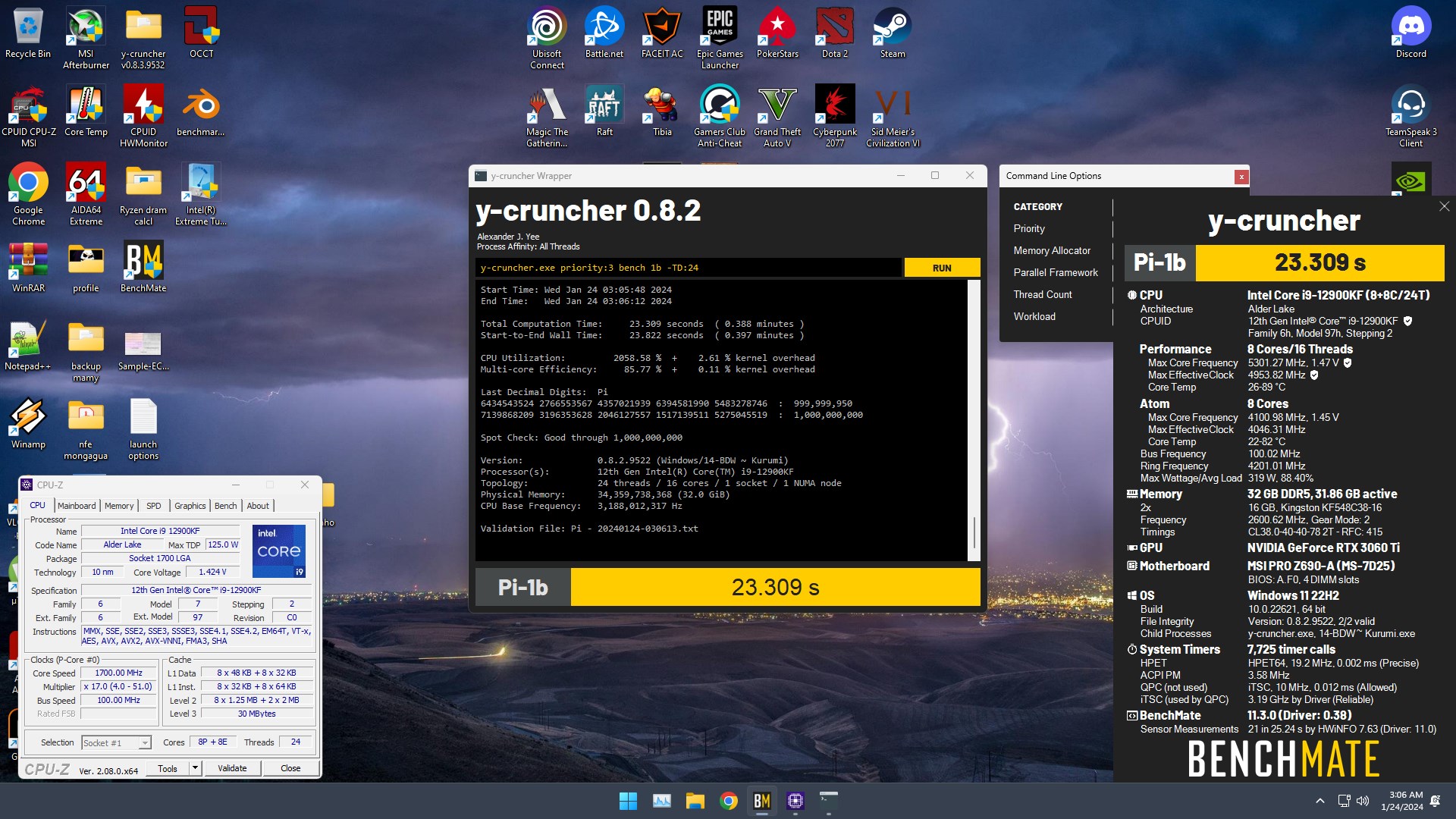The width and height of the screenshot is (1456, 819).
Task: Launch Winamp from the desktop
Action: tap(28, 423)
